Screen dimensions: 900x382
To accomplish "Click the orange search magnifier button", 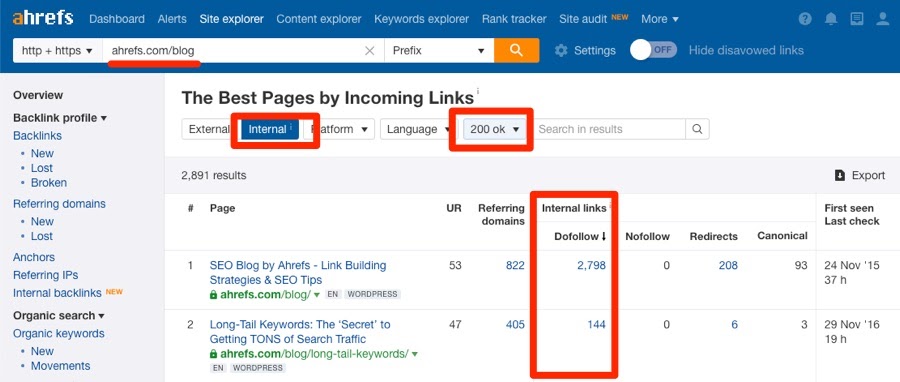I will click(x=516, y=50).
